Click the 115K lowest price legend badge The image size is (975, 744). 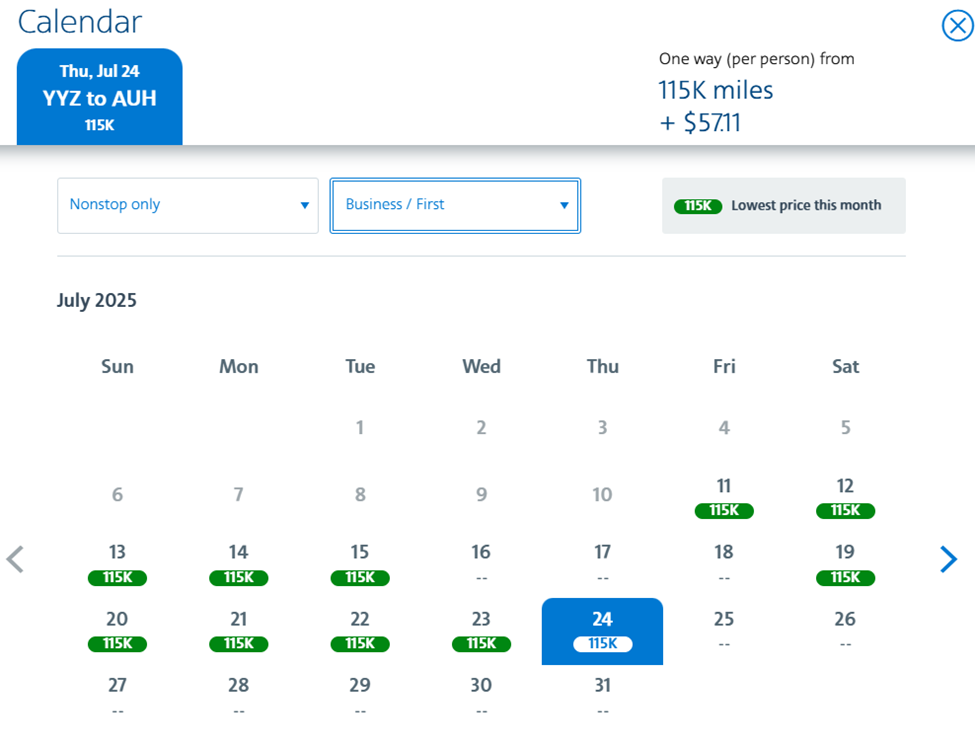coord(698,206)
